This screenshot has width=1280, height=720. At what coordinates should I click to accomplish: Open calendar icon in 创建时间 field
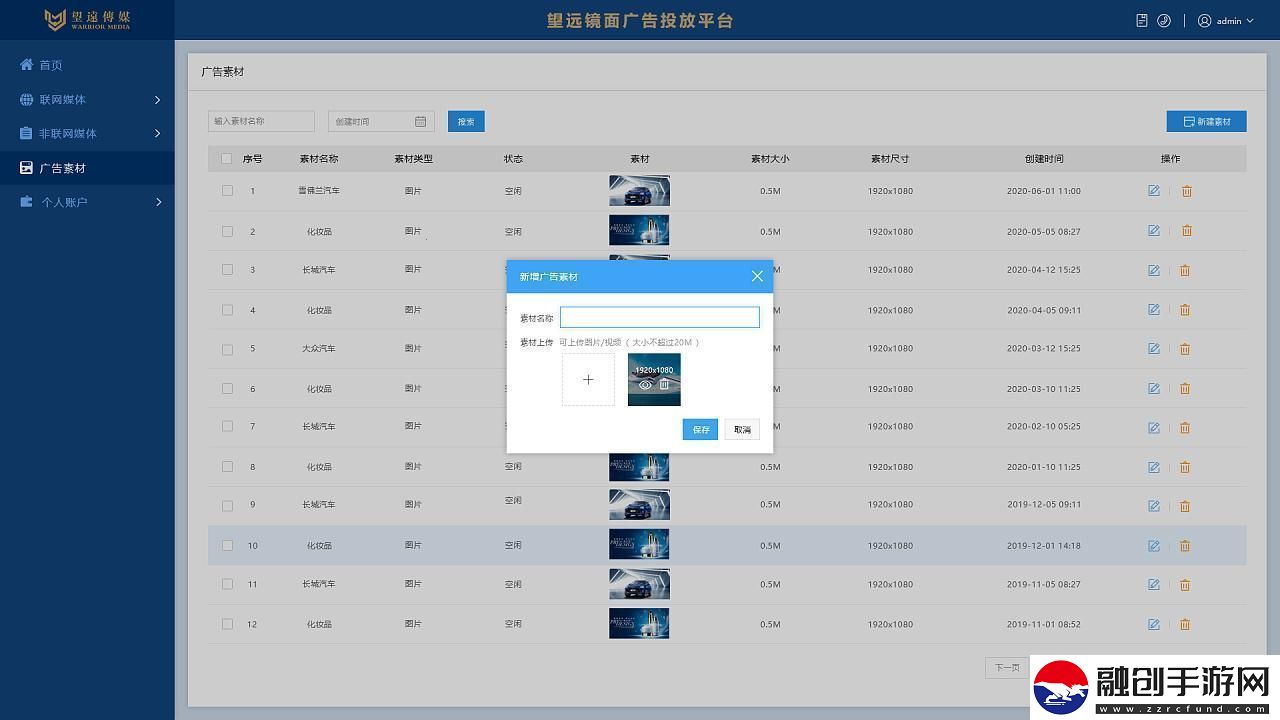point(421,121)
